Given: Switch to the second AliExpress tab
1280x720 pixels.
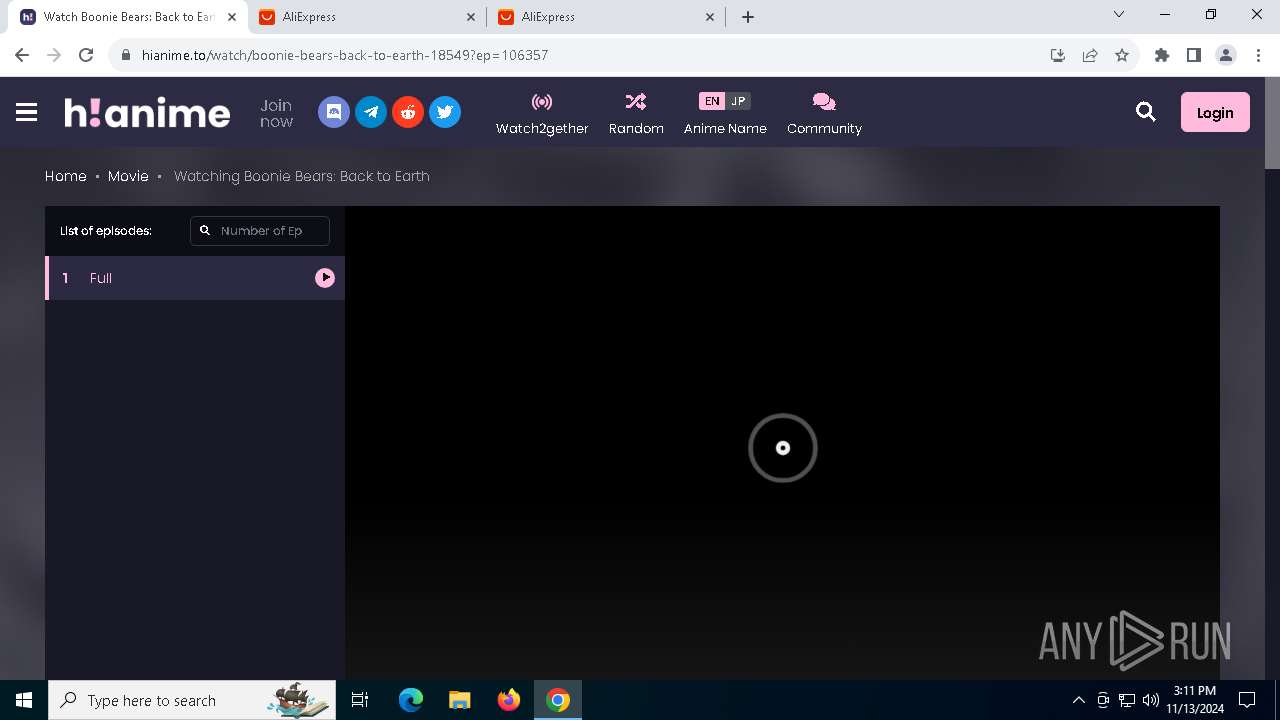Looking at the screenshot, I should [605, 17].
